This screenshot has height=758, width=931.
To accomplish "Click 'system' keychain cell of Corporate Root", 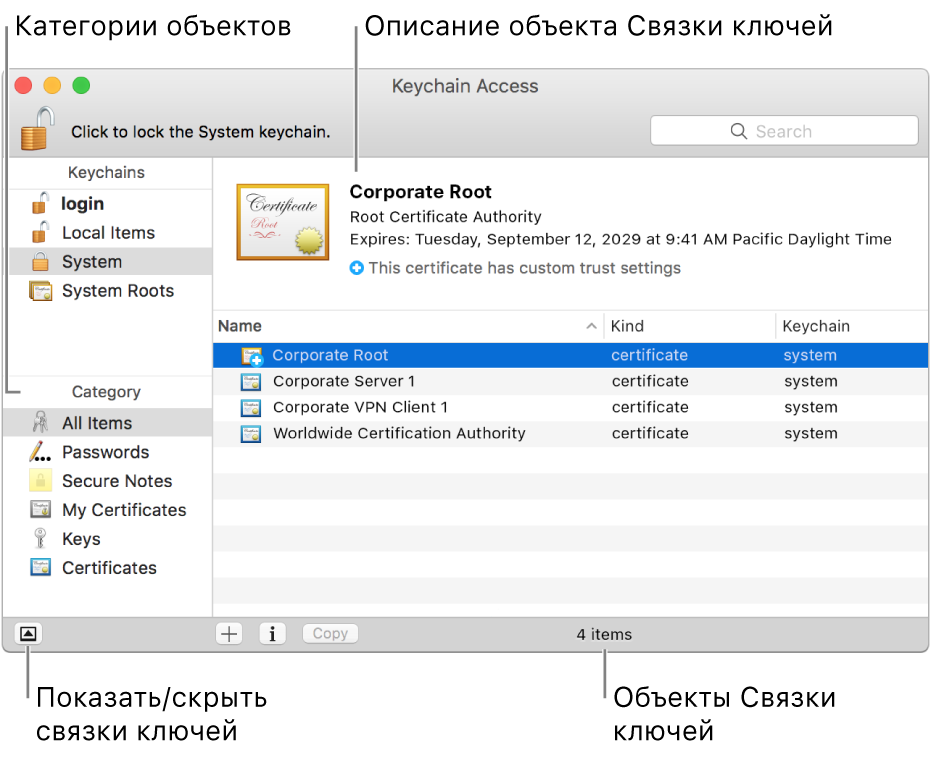I will pos(810,355).
